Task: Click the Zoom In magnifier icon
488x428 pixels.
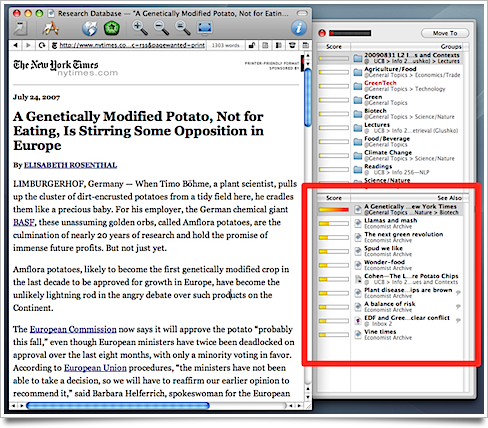Action: (x=140, y=28)
